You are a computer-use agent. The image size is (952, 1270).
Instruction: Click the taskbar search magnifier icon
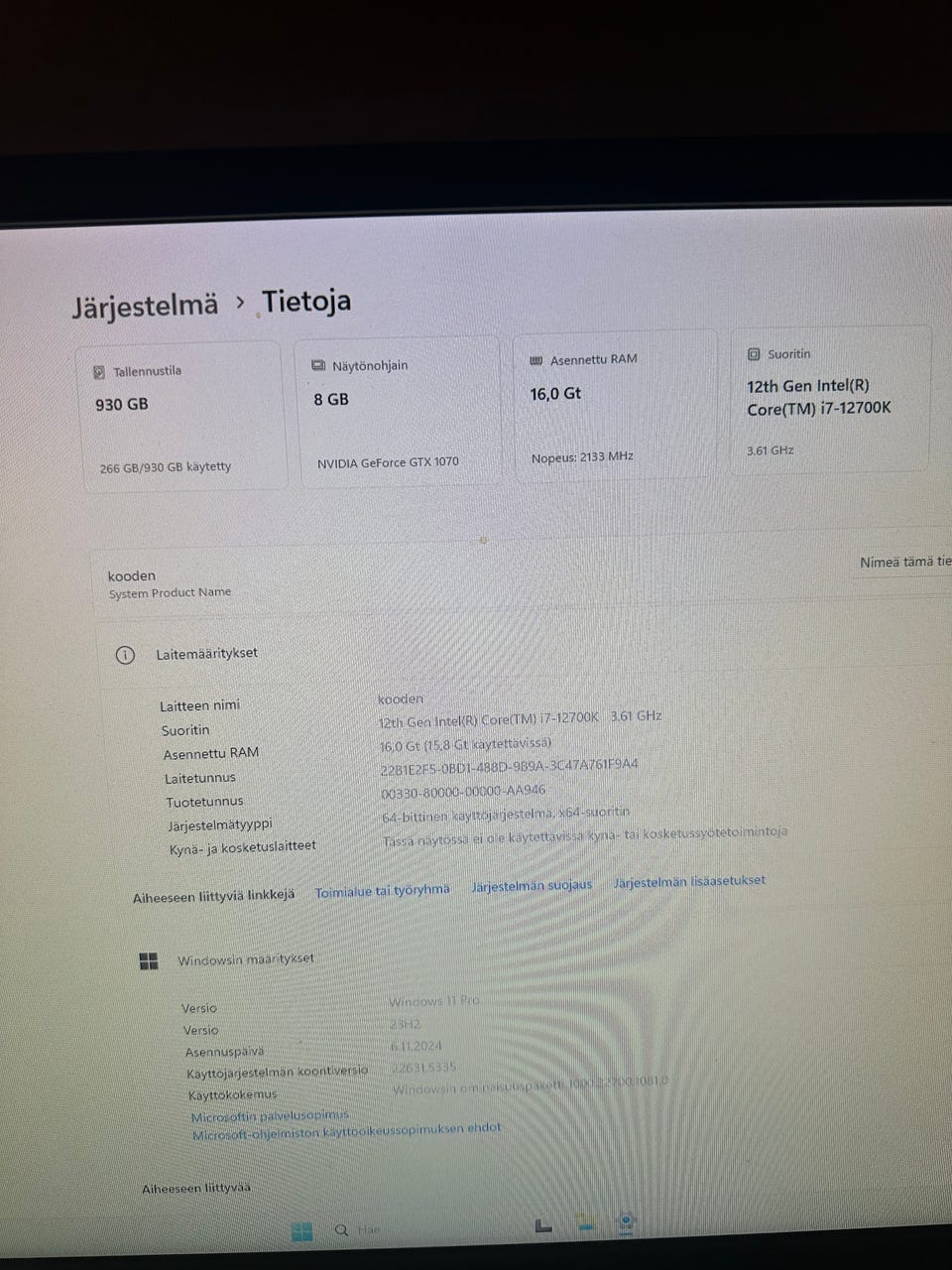click(340, 1228)
